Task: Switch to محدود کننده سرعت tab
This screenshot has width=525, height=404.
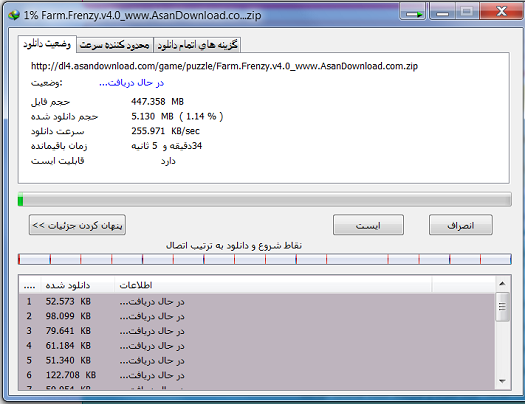Action: coord(115,45)
